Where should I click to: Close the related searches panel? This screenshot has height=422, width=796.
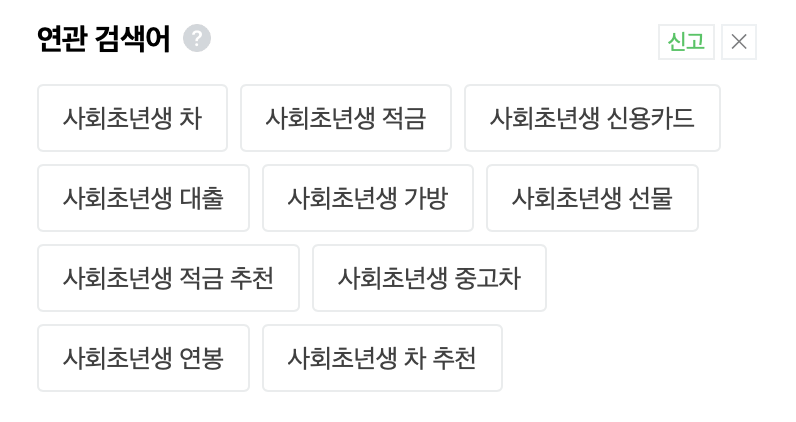click(739, 42)
